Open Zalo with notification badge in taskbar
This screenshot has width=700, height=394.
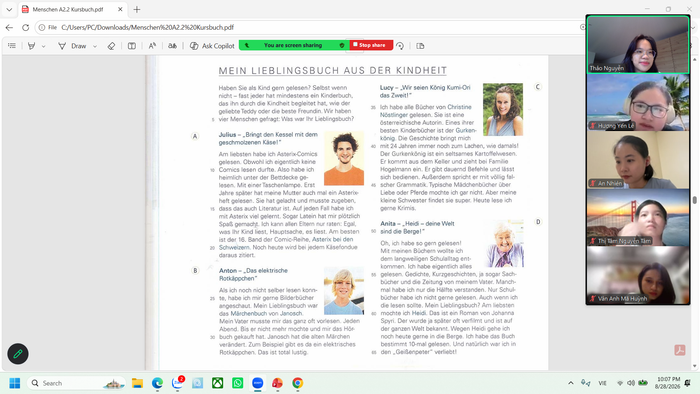point(177,383)
